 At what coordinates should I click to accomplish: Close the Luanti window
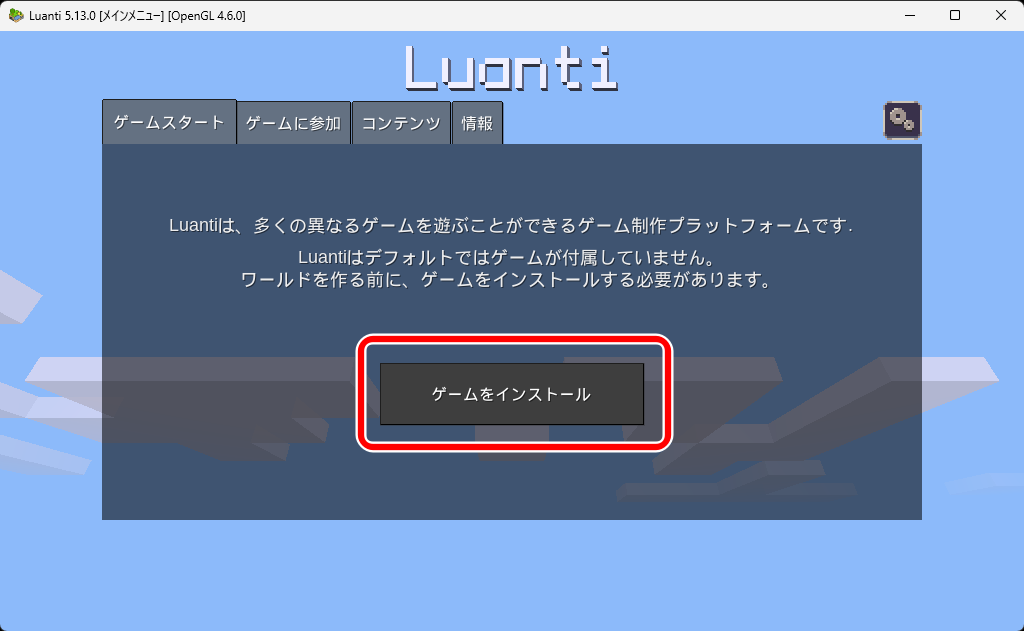click(1001, 16)
